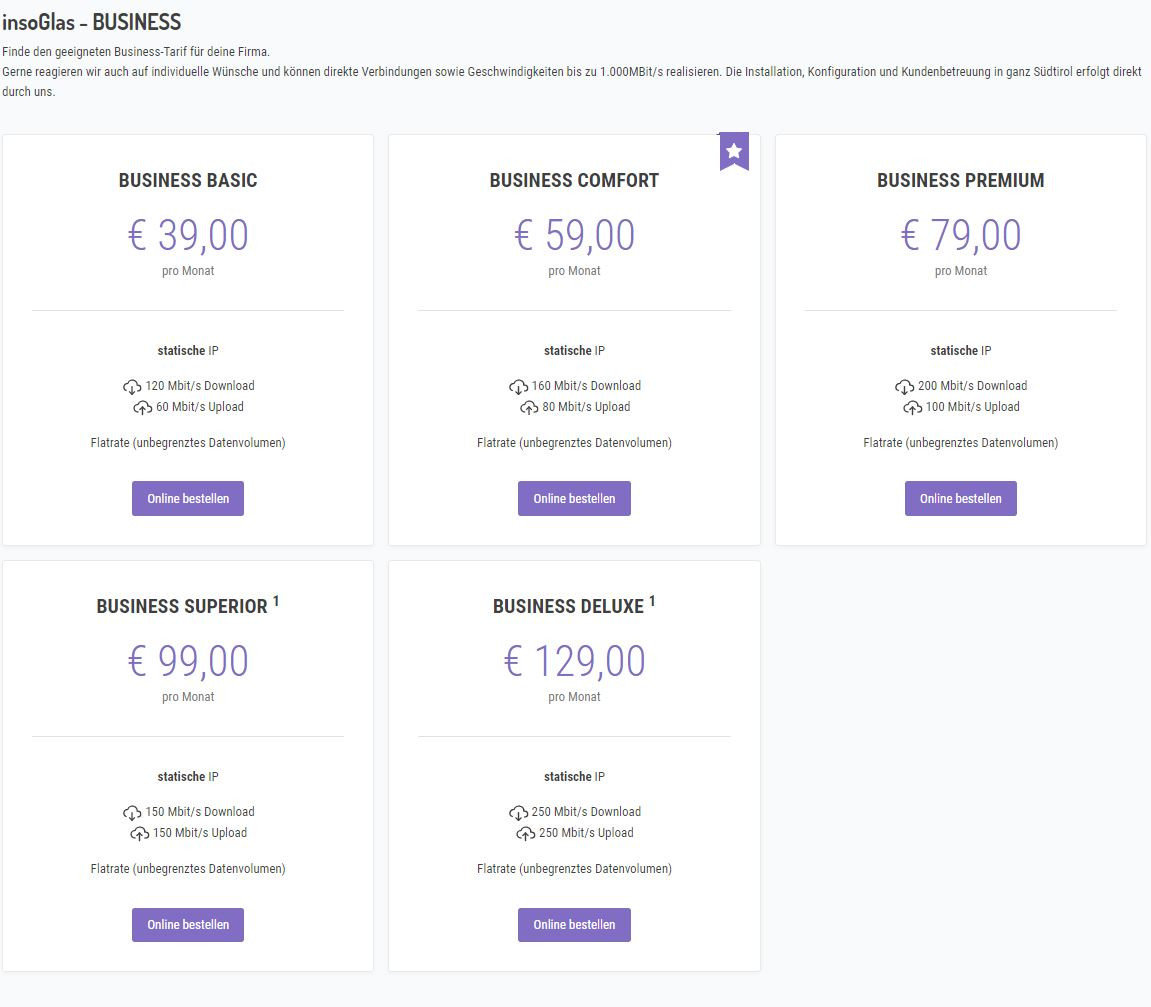Click the € 129,00 Deluxe price
Viewport: 1151px width, 1007px height.
(574, 661)
